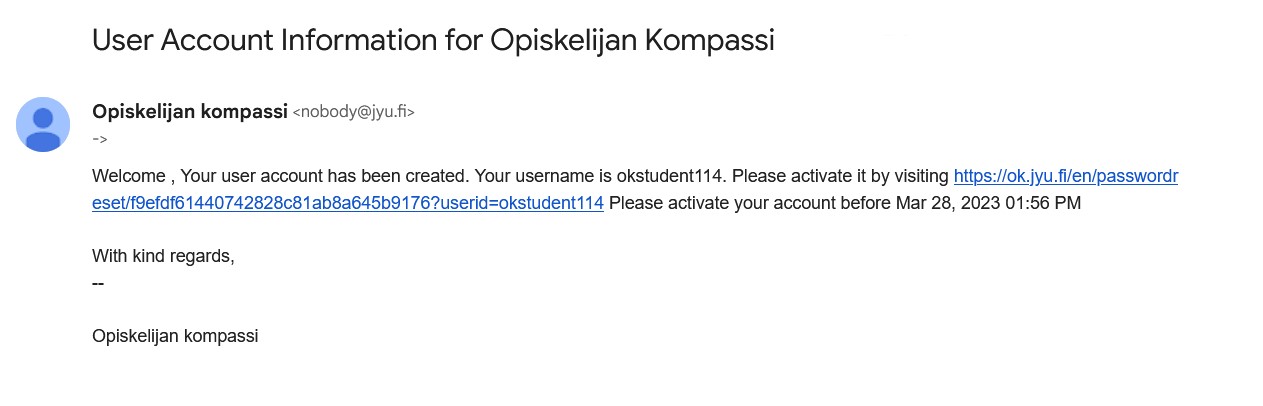Click 'Opiskelijan Kompassi' in the subject heading
The image size is (1263, 406).
coord(632,40)
